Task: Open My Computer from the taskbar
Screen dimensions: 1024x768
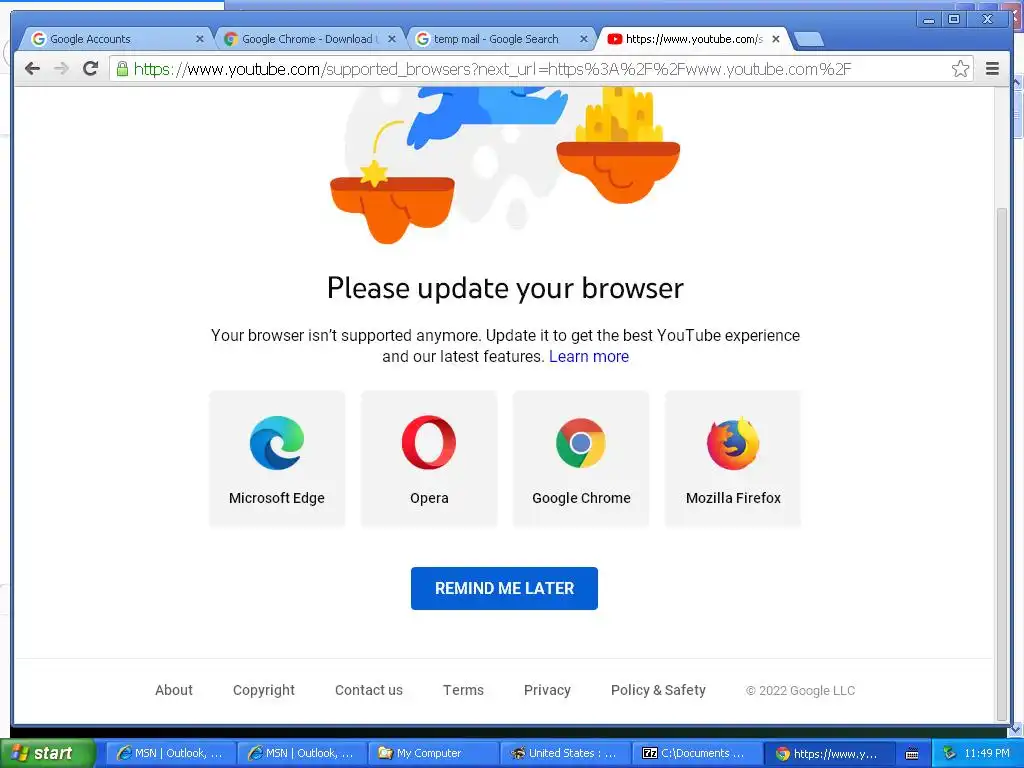Action: click(x=432, y=753)
